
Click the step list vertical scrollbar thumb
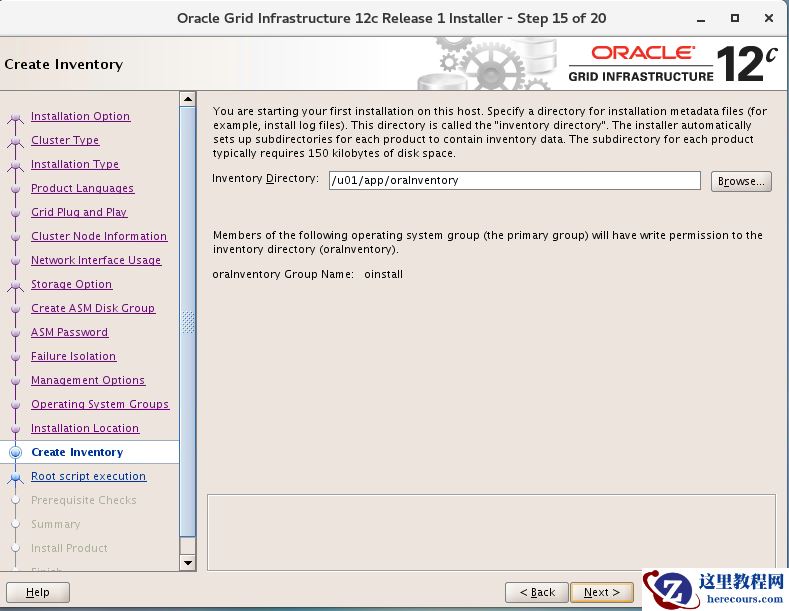tap(188, 322)
